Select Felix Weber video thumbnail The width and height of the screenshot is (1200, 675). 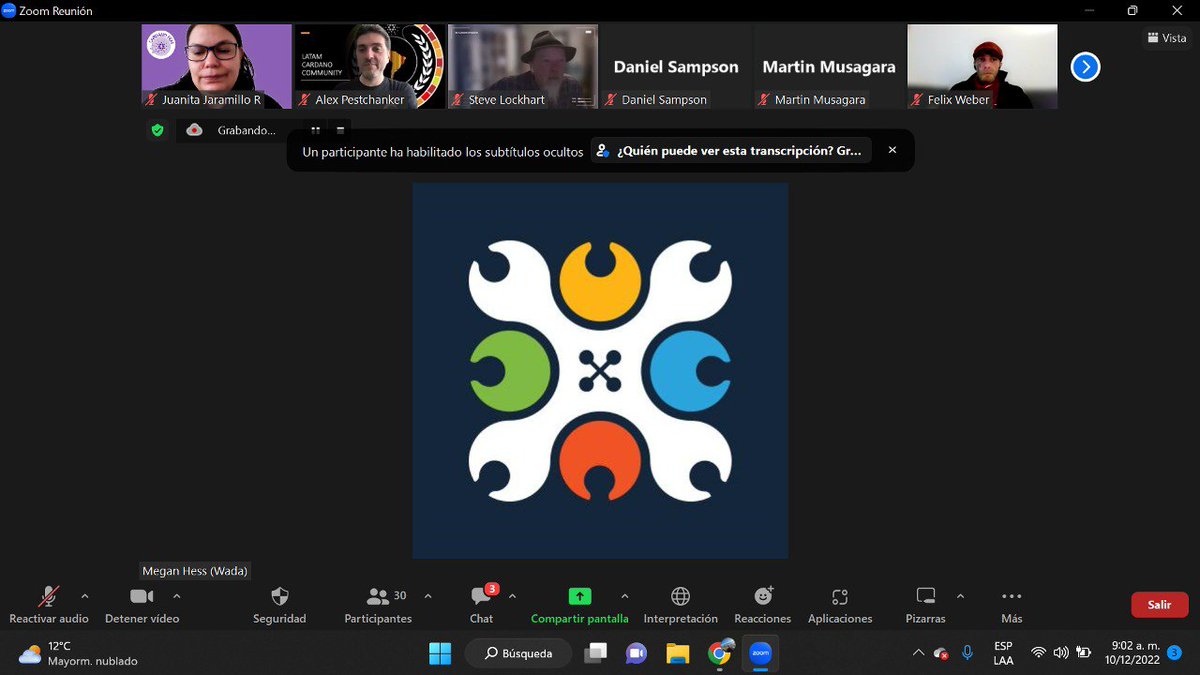(982, 67)
